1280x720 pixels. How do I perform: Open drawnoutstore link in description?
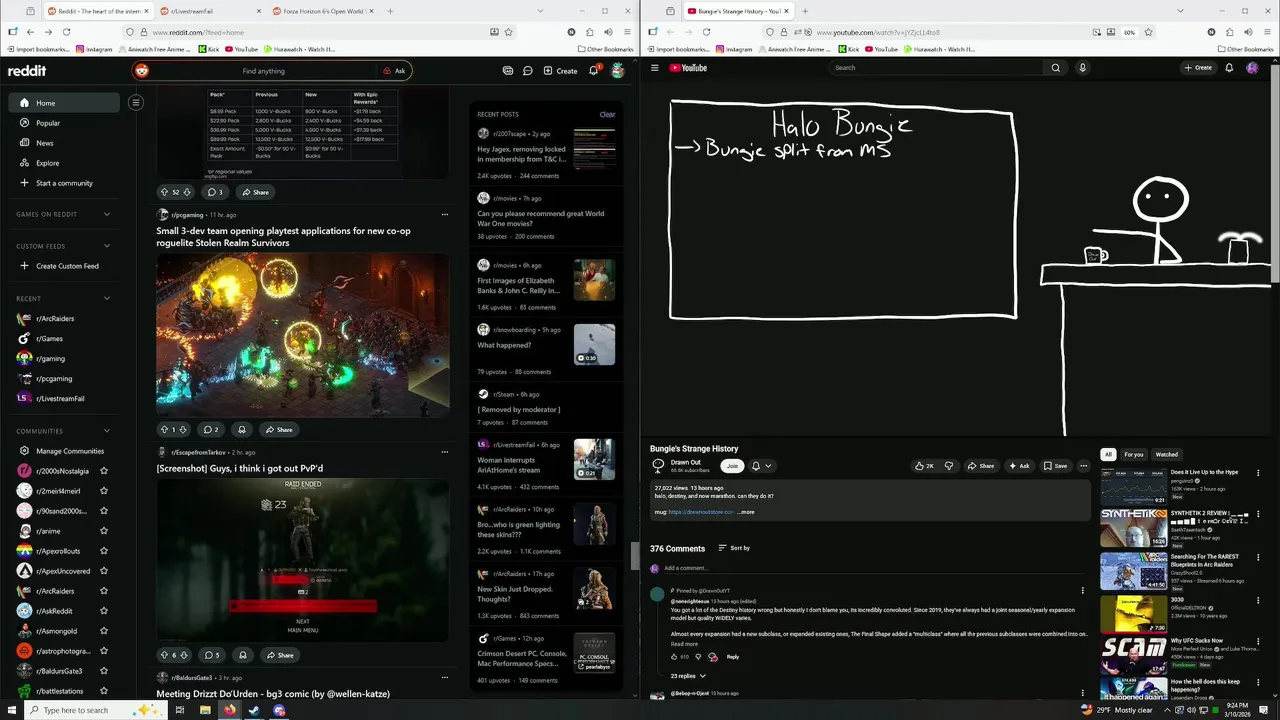(x=701, y=512)
